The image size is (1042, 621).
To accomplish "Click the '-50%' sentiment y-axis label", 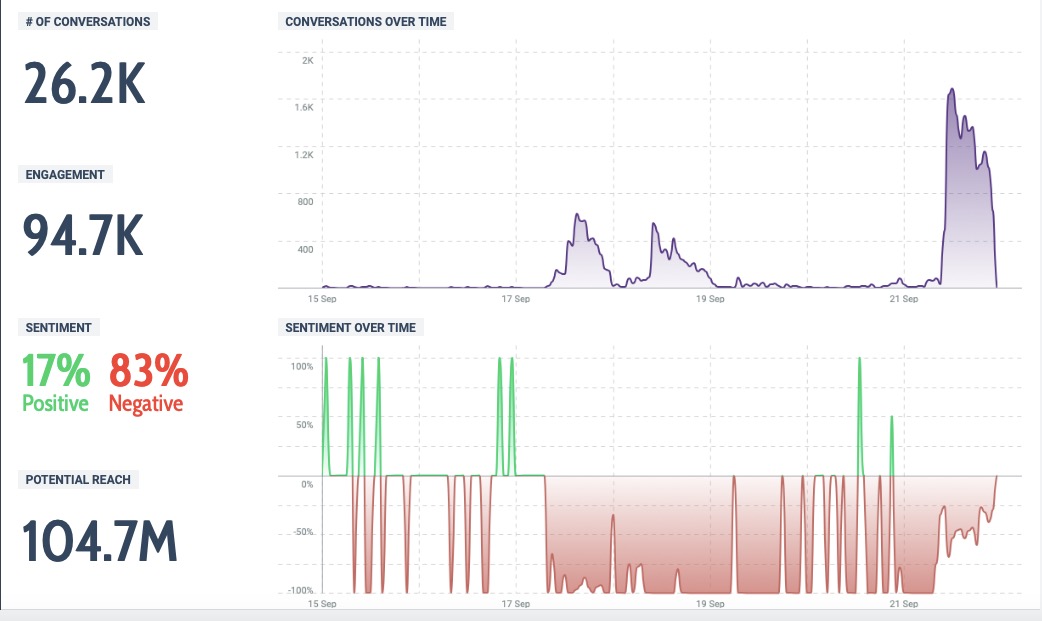I will tap(301, 532).
